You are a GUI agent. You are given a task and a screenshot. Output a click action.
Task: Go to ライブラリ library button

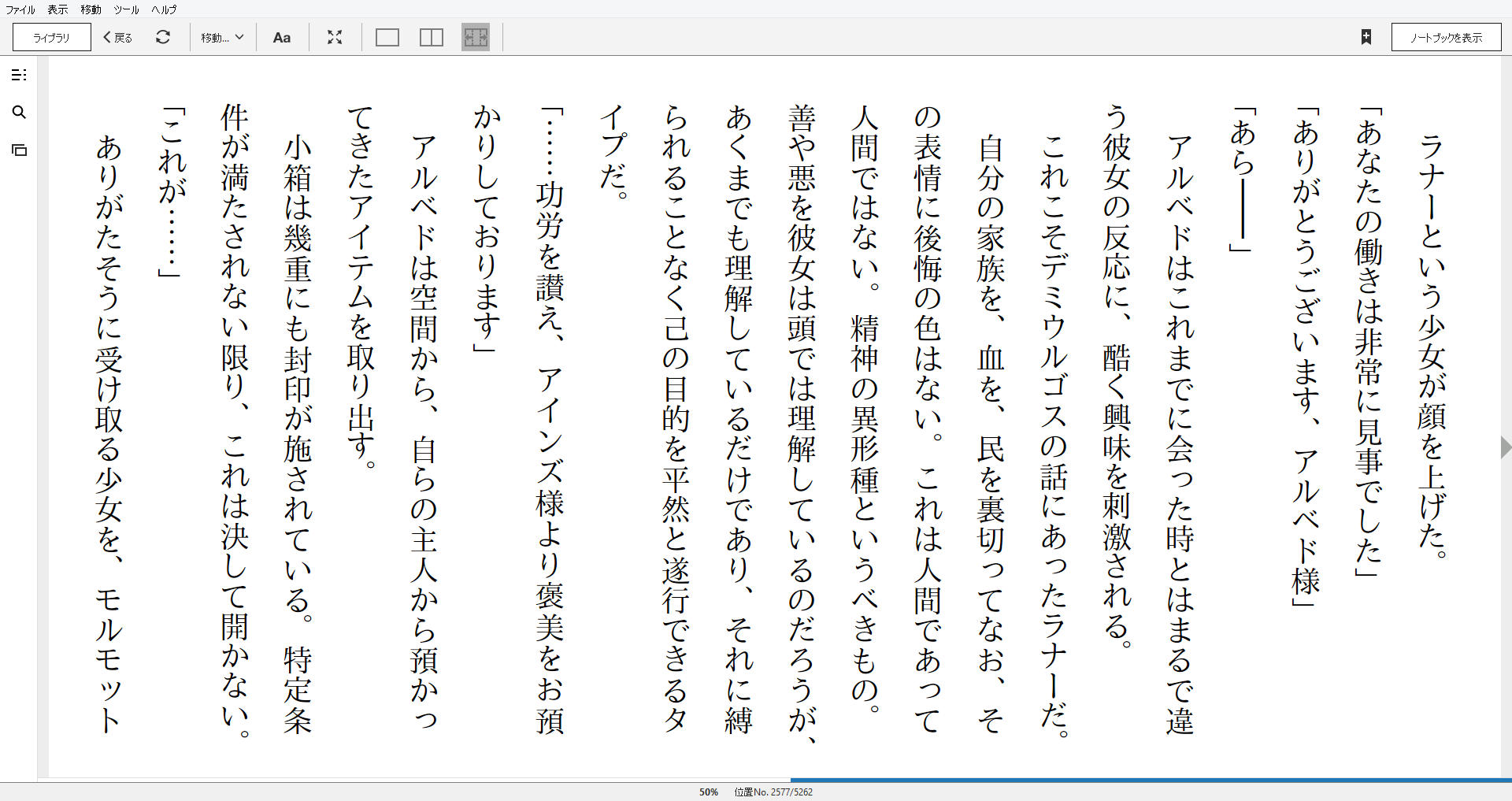[52, 37]
